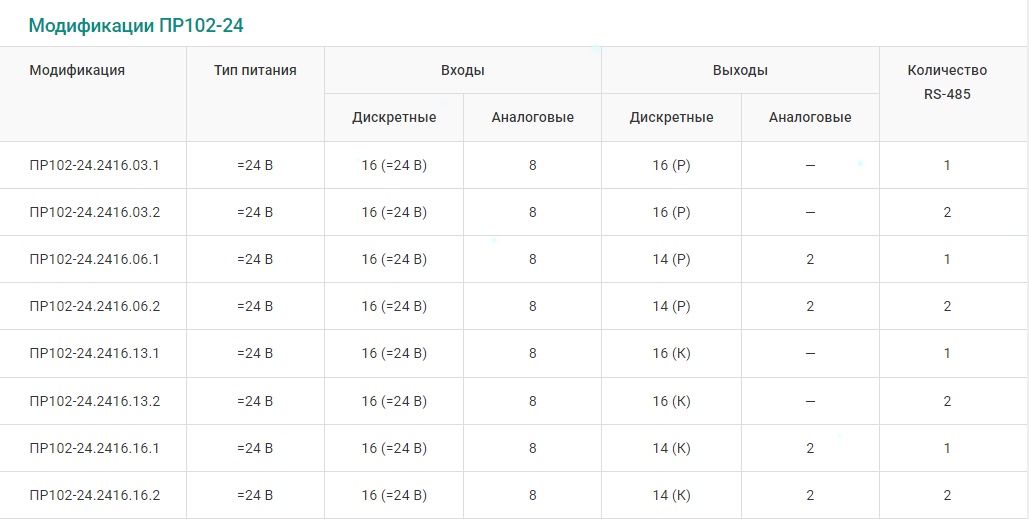Click the "Тип питания" column header
This screenshot has height=519, width=1029.
pyautogui.click(x=255, y=70)
